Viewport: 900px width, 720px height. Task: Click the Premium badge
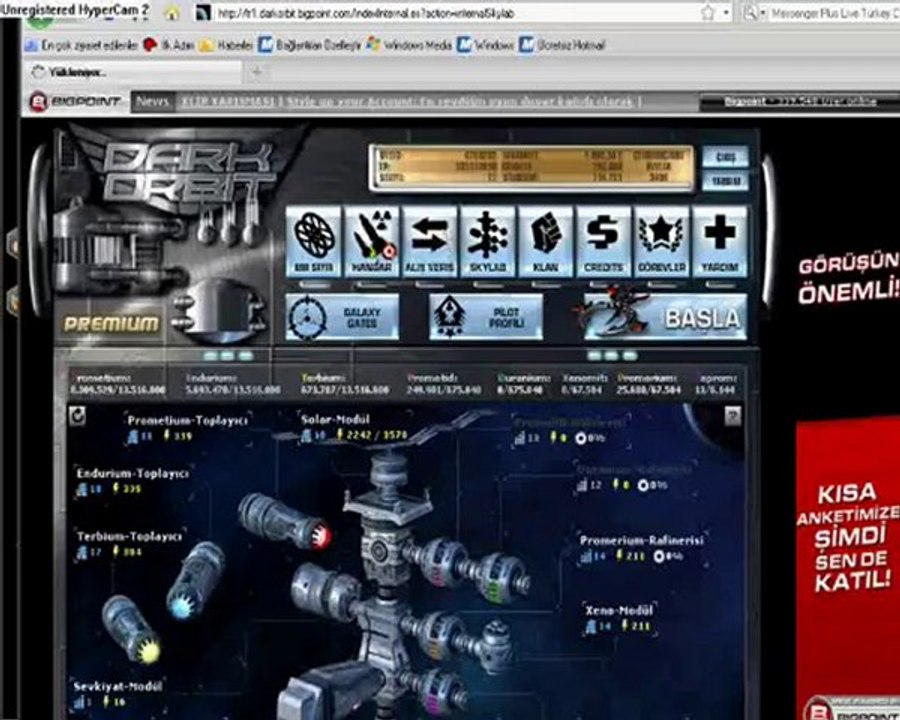click(x=111, y=324)
